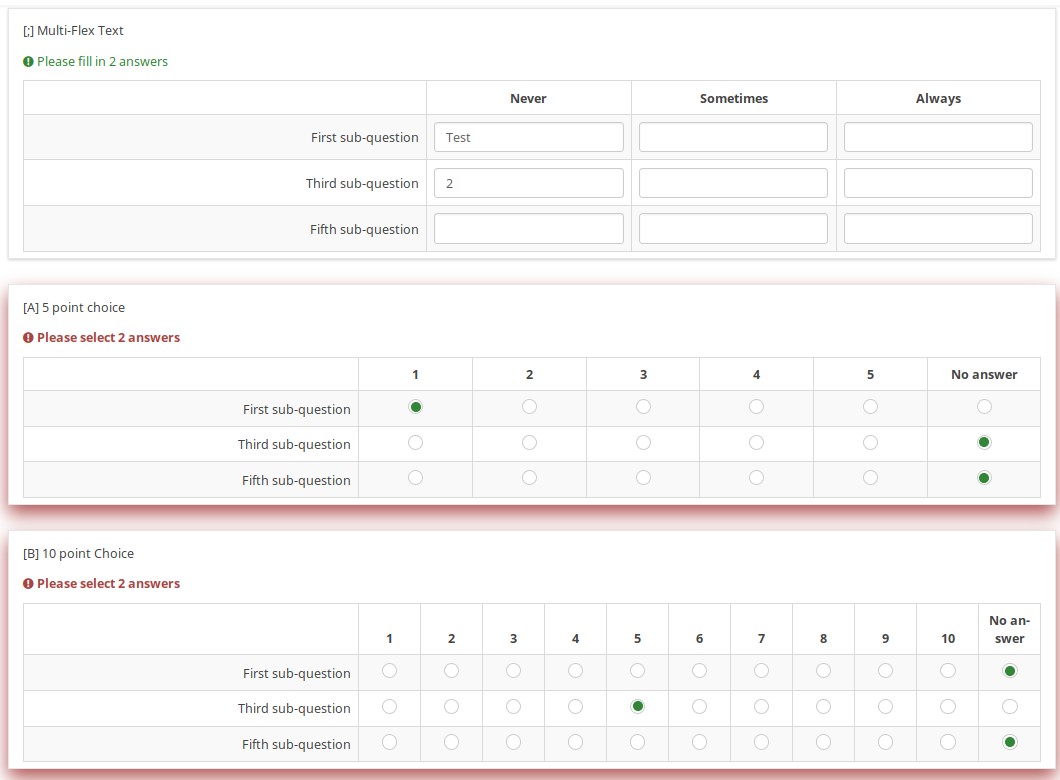Viewport: 1060px width, 780px height.
Task: Select No answer for Third sub-question in 10 point Choice
Action: coord(1009,706)
